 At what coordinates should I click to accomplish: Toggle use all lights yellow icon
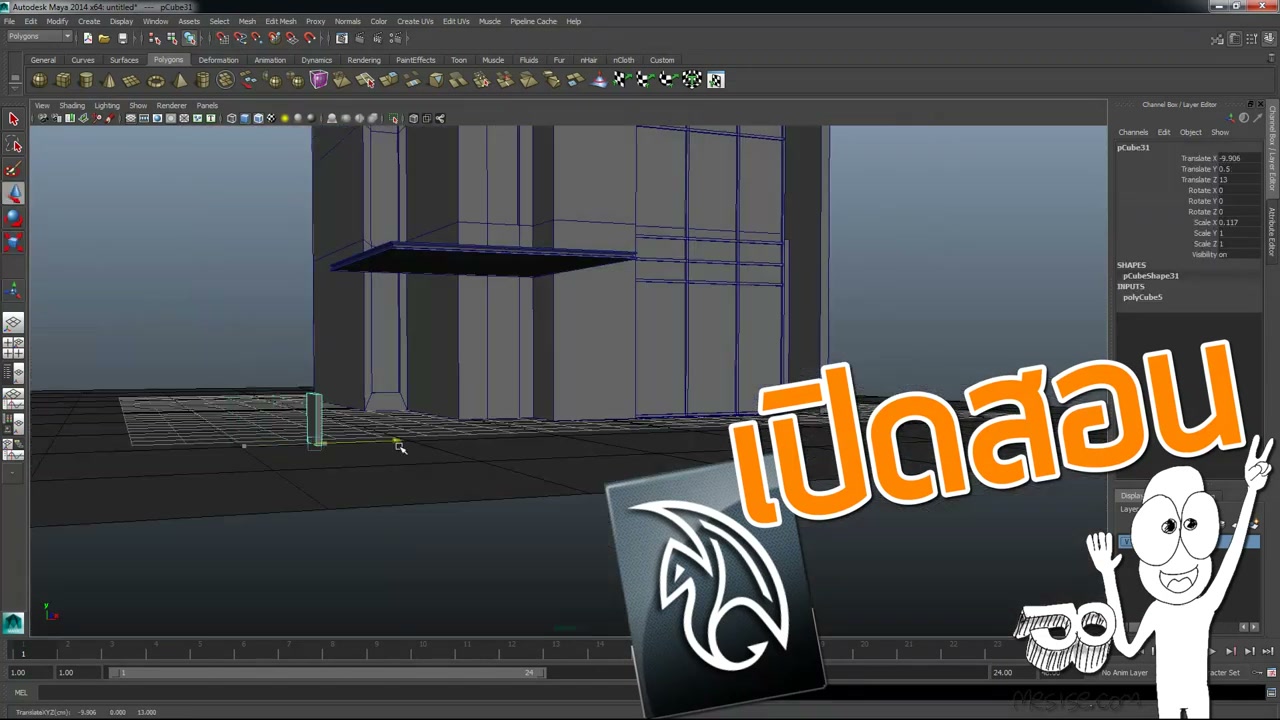pos(285,118)
